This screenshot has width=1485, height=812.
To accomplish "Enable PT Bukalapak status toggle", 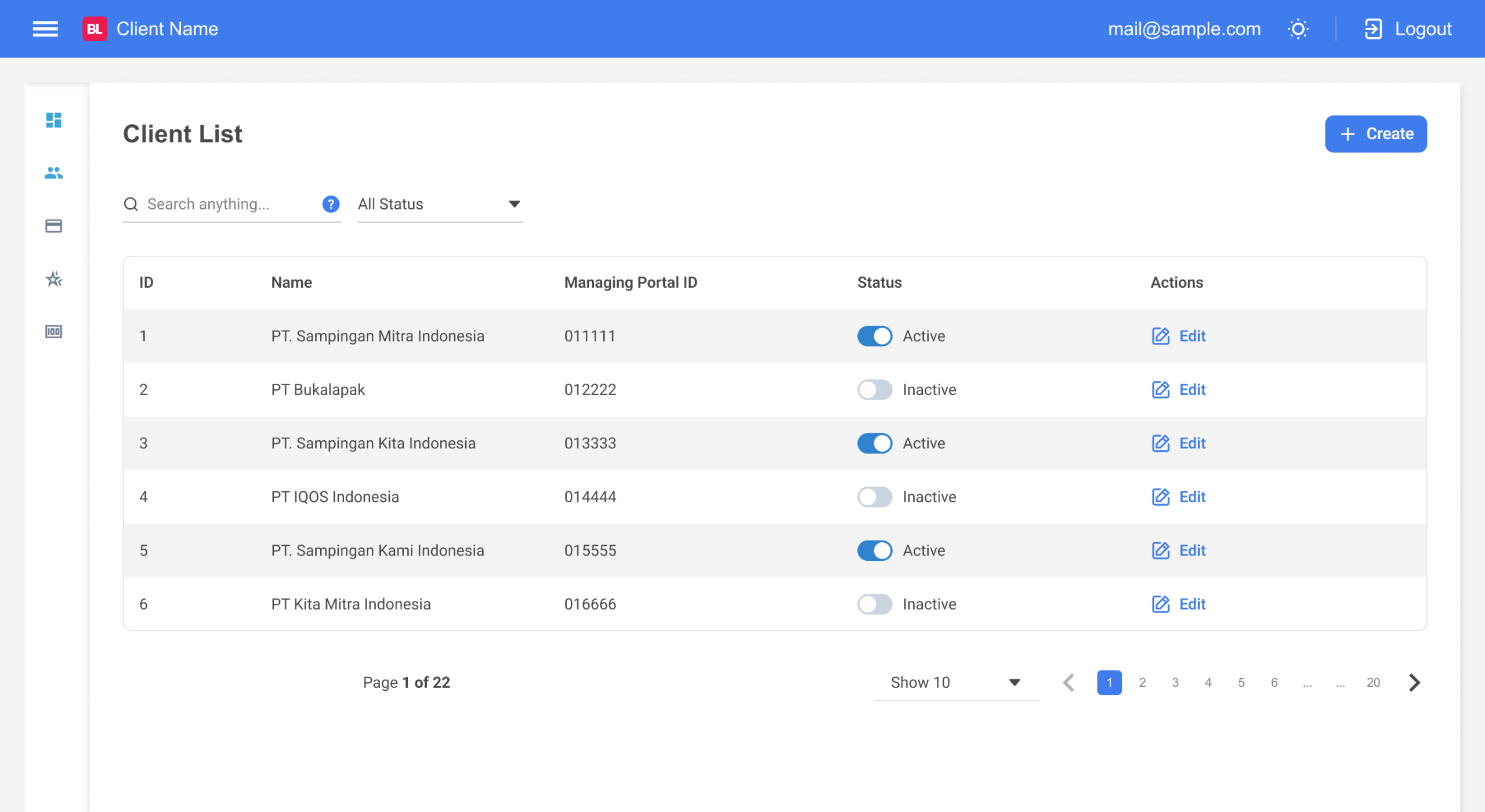I will click(874, 390).
